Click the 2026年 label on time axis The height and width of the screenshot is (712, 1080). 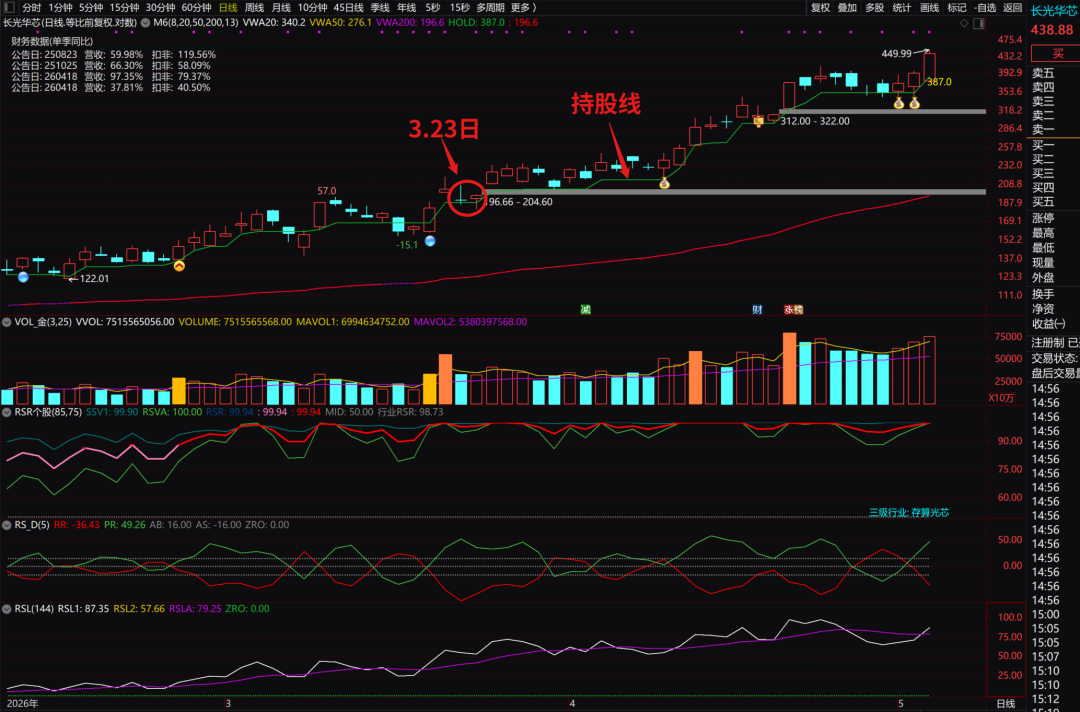pyautogui.click(x=22, y=704)
